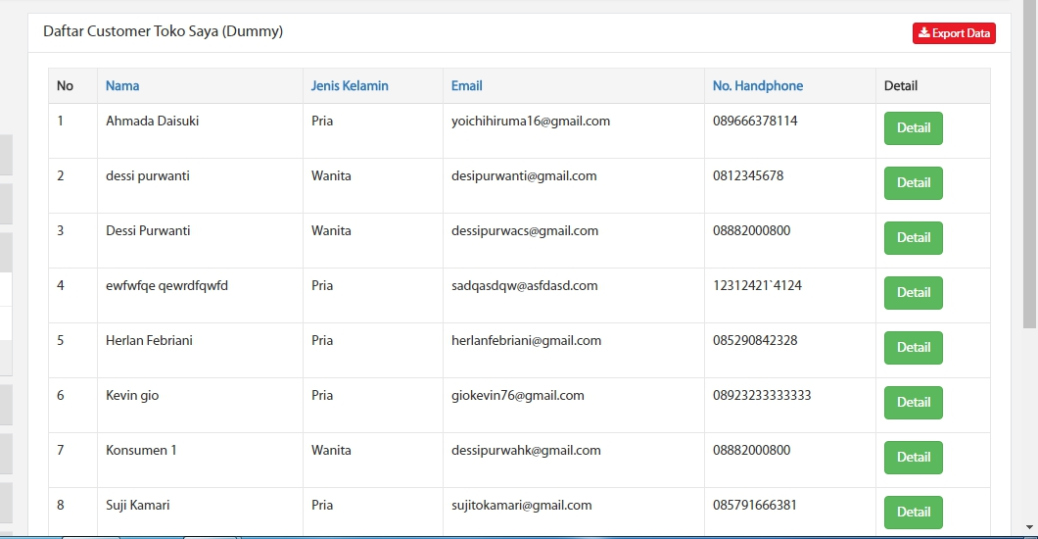View Detail for Suji Kamari
Viewport: 1038px width, 539px height.
point(913,512)
